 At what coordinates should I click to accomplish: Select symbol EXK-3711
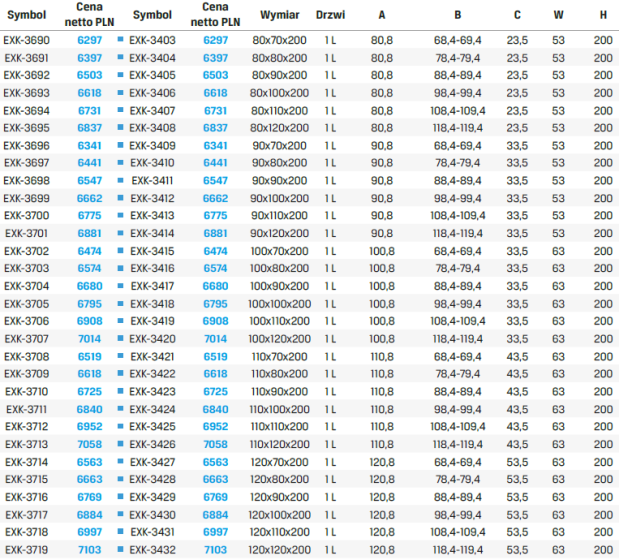pos(26,409)
